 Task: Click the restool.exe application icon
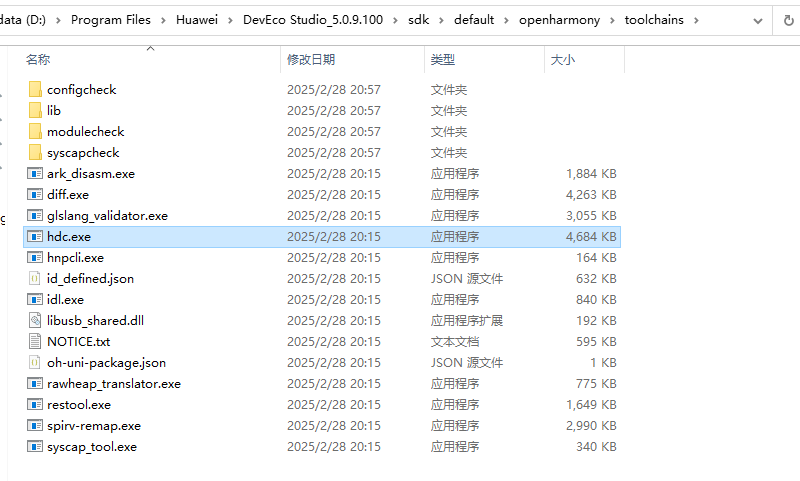pos(35,404)
